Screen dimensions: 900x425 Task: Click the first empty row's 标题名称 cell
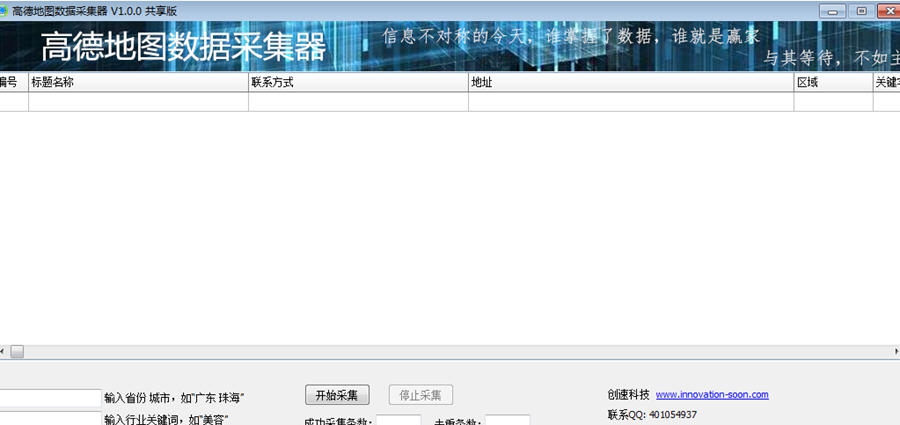click(x=138, y=102)
